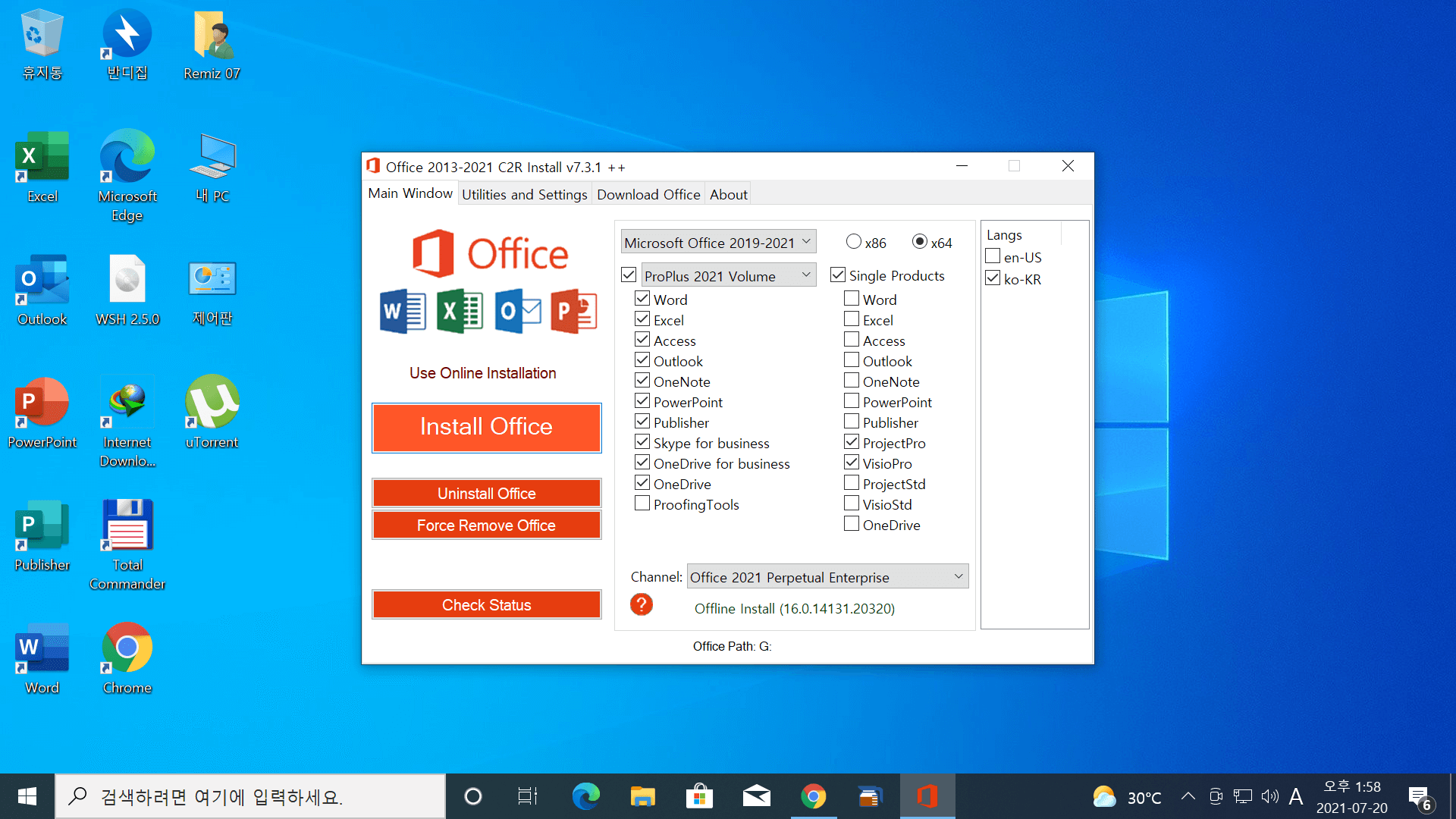This screenshot has width=1456, height=819.
Task: Open Chrome from the taskbar
Action: (814, 796)
